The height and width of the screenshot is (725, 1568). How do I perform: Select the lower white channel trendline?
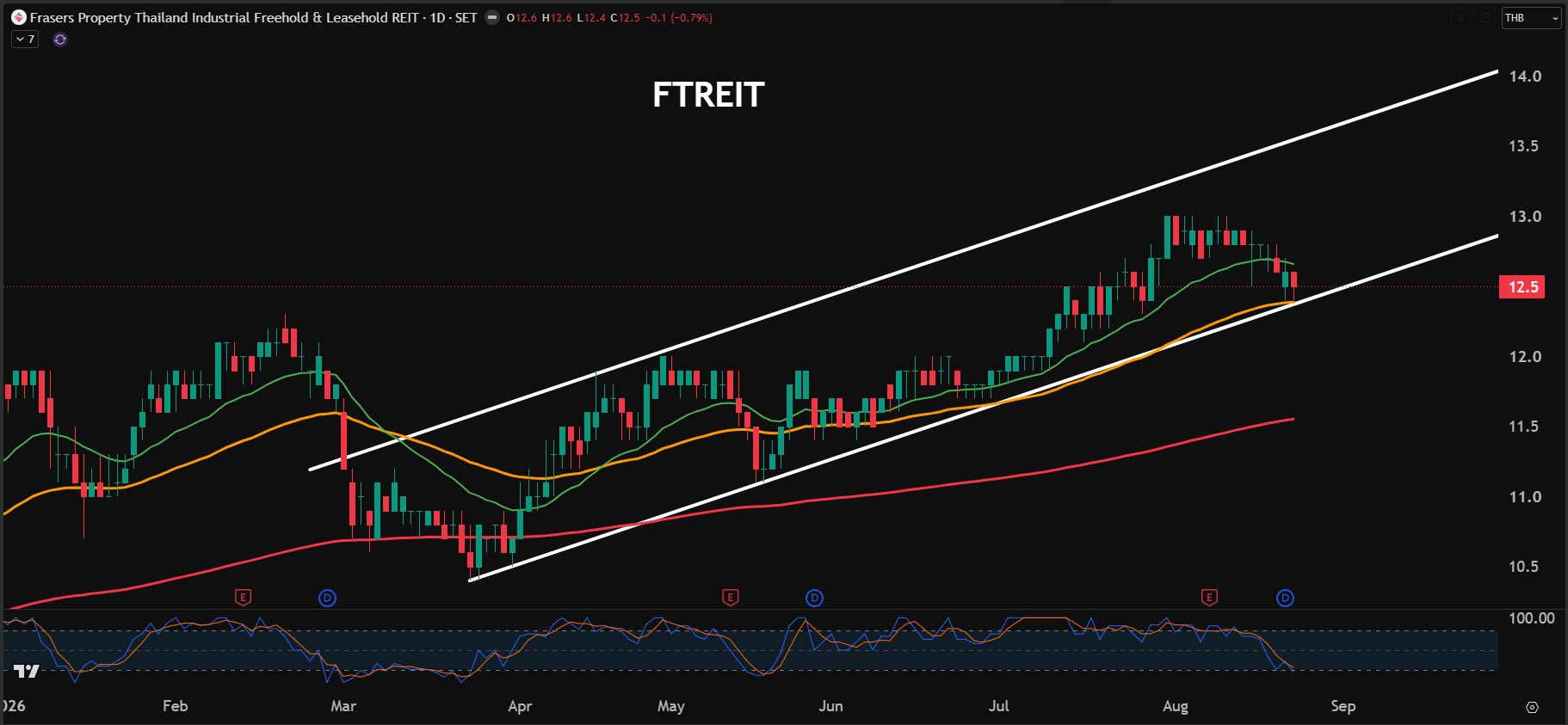click(984, 408)
